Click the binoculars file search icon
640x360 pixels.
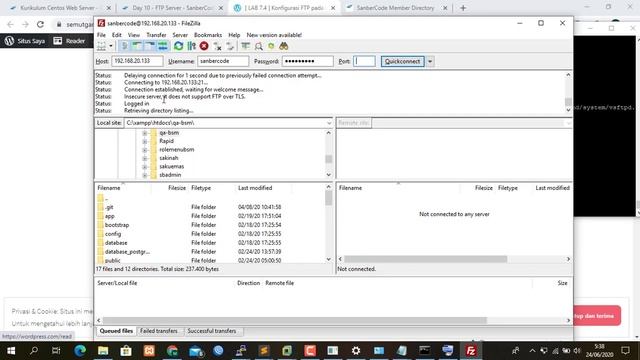click(x=284, y=46)
